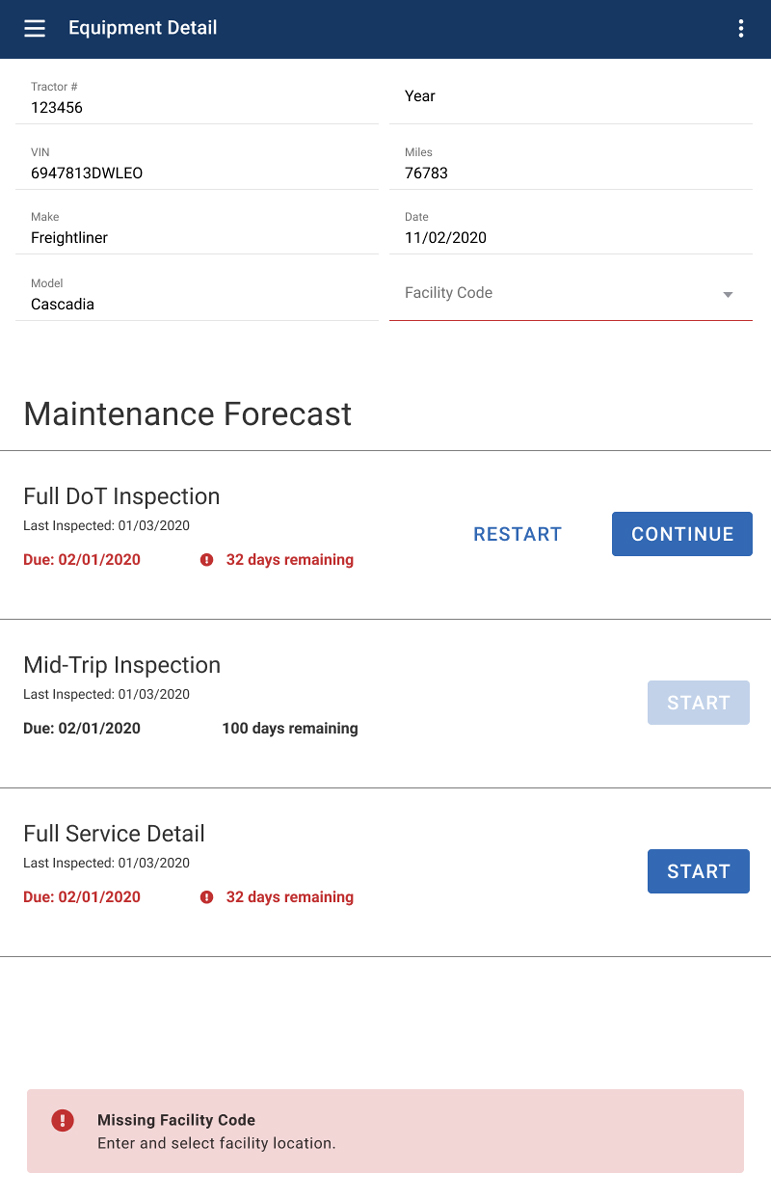Expand the Facility Code dropdown arrow
The width and height of the screenshot is (771, 1200).
[728, 295]
